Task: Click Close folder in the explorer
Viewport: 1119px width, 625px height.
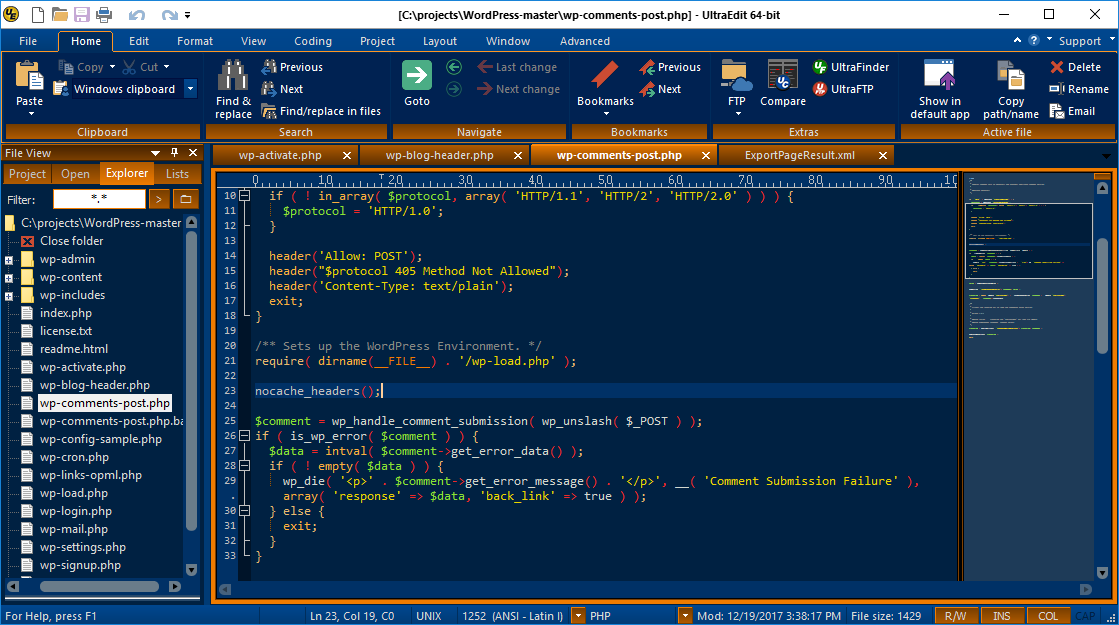Action: coord(71,241)
